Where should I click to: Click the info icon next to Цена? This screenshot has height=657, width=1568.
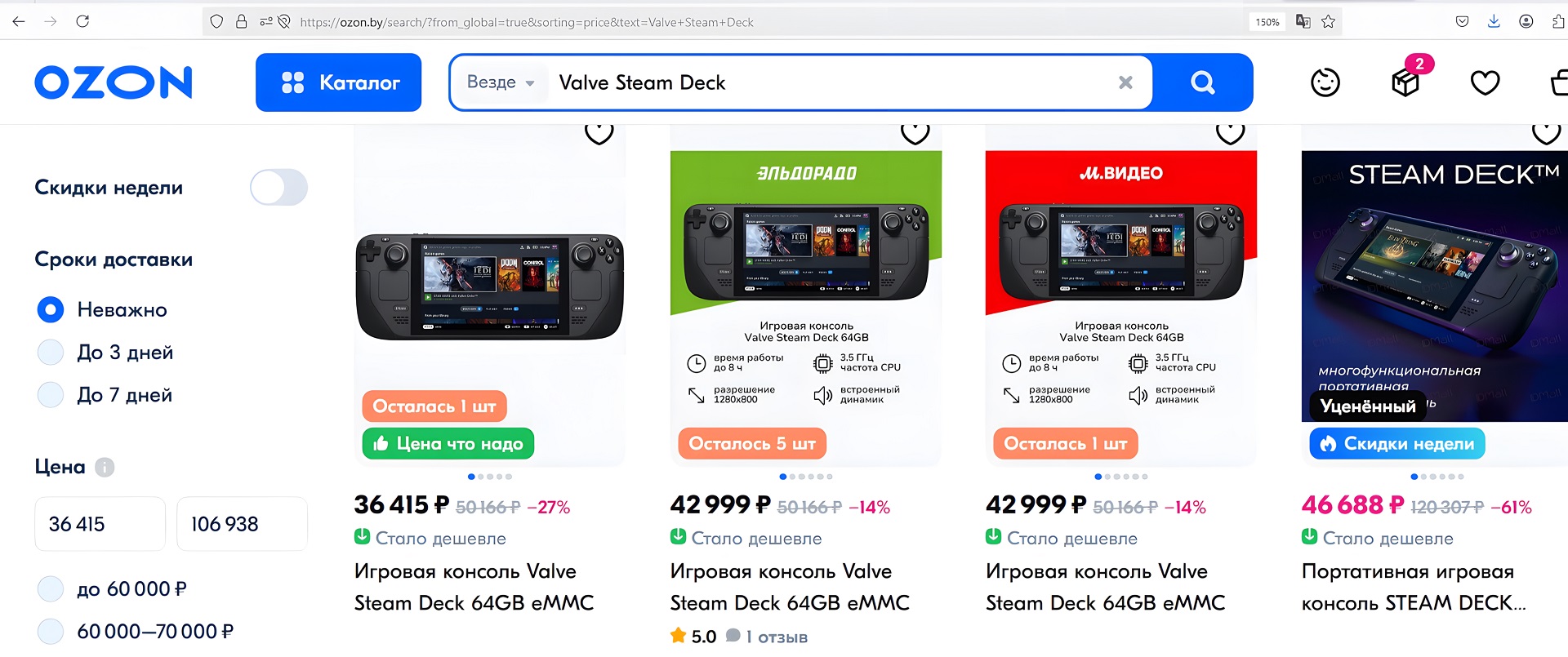105,467
